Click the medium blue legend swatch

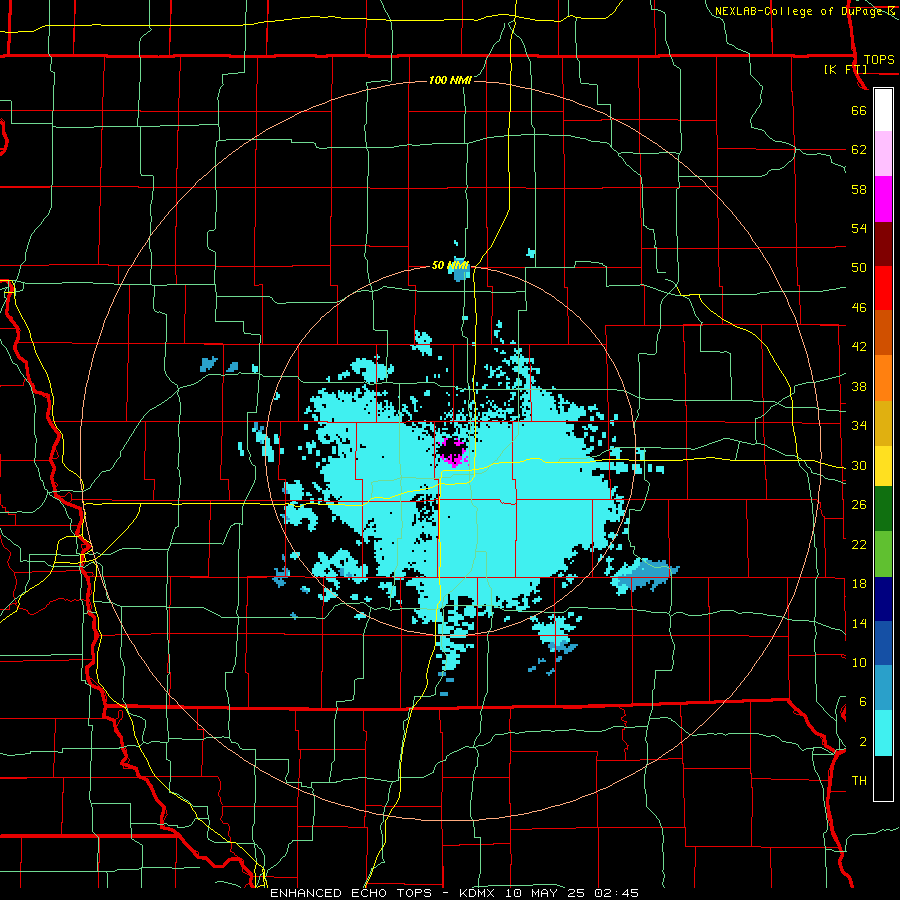(x=883, y=644)
